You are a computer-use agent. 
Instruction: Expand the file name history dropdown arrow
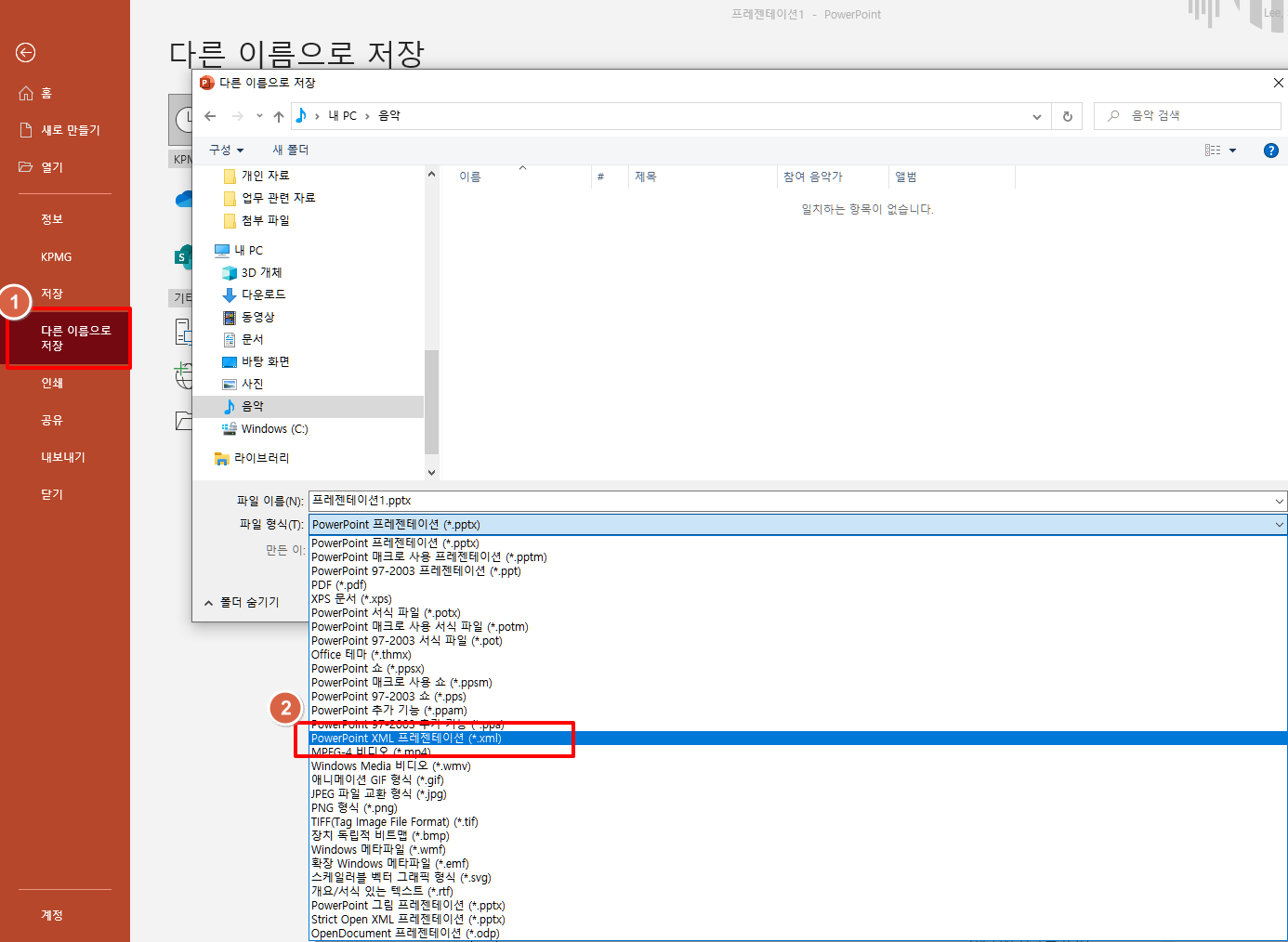point(1280,501)
